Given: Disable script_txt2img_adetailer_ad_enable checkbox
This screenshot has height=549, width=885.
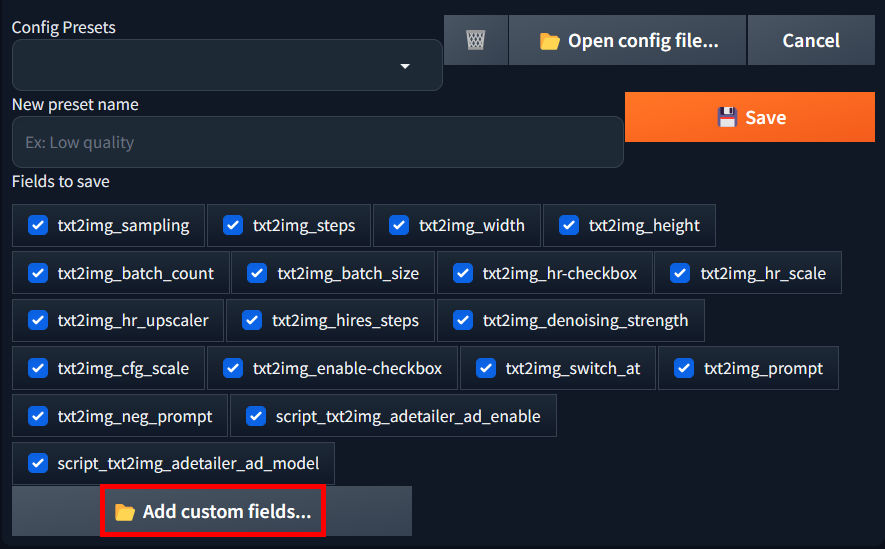Looking at the screenshot, I should (256, 416).
